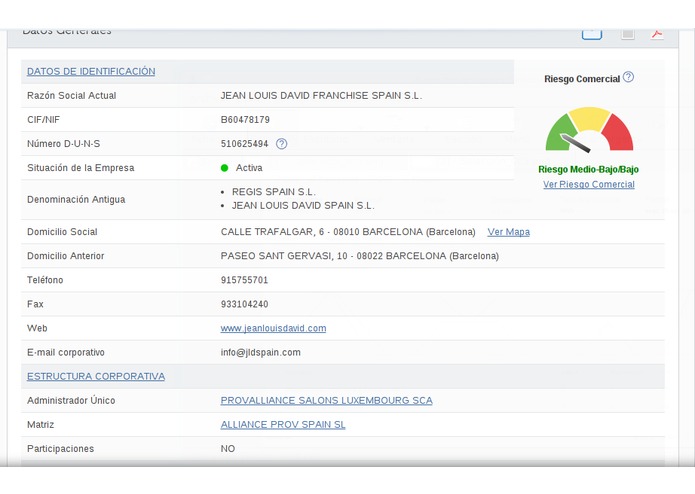Click the Denominación Antigua label

[76, 199]
